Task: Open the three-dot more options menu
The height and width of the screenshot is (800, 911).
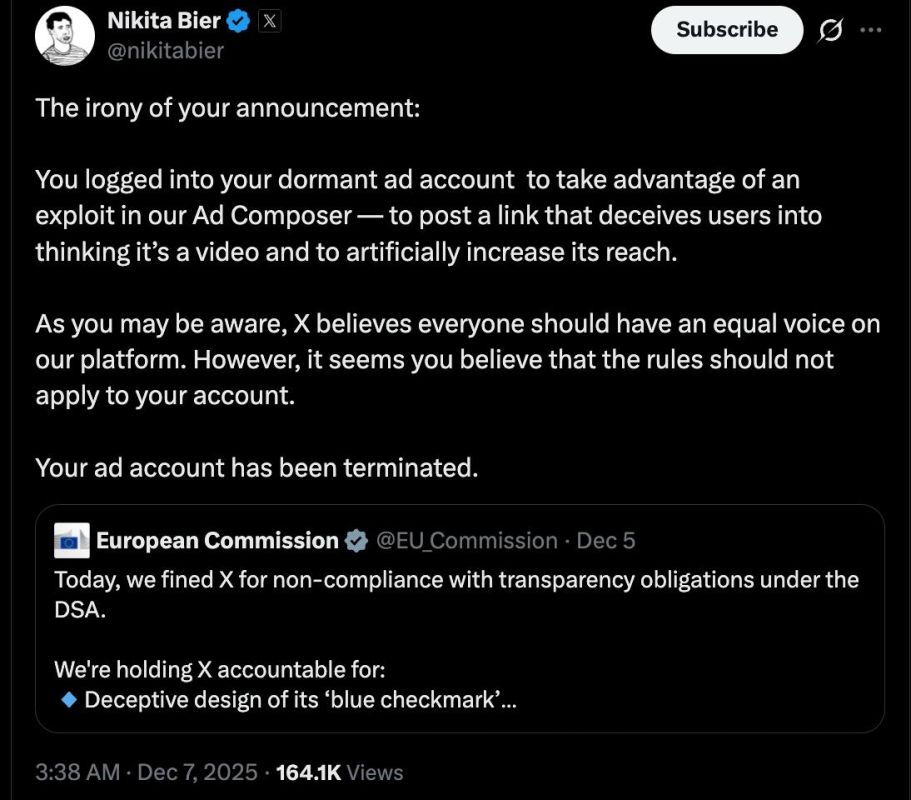Action: click(x=871, y=32)
